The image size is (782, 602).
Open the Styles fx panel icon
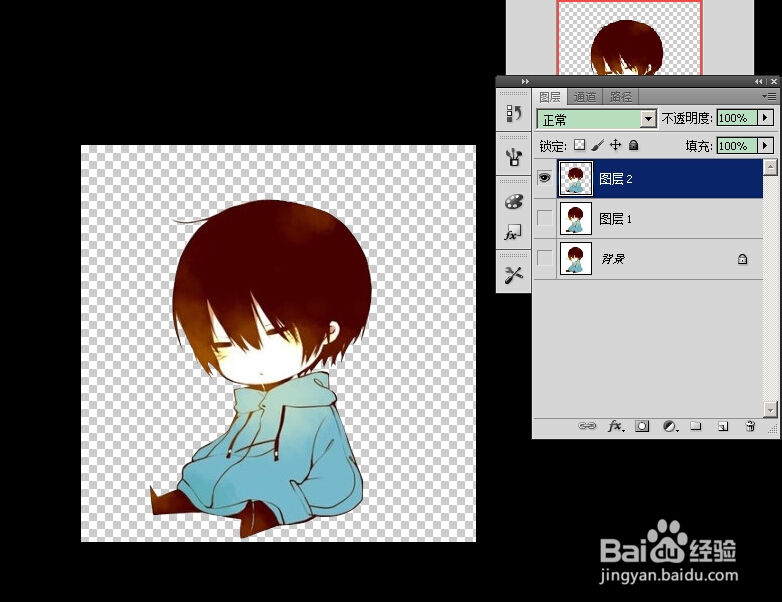pyautogui.click(x=513, y=233)
